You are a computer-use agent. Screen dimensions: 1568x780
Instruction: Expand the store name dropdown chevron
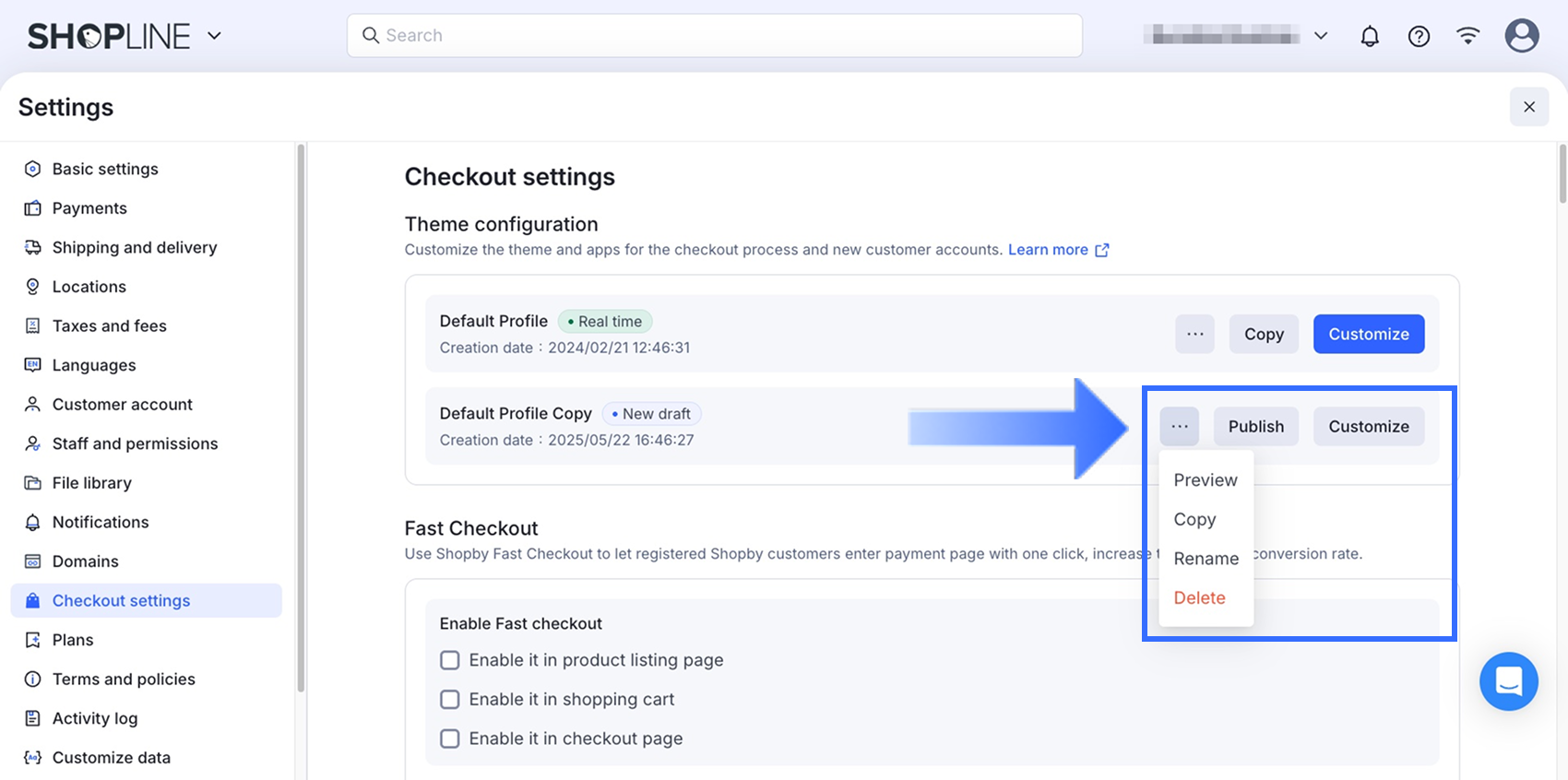pos(1321,36)
